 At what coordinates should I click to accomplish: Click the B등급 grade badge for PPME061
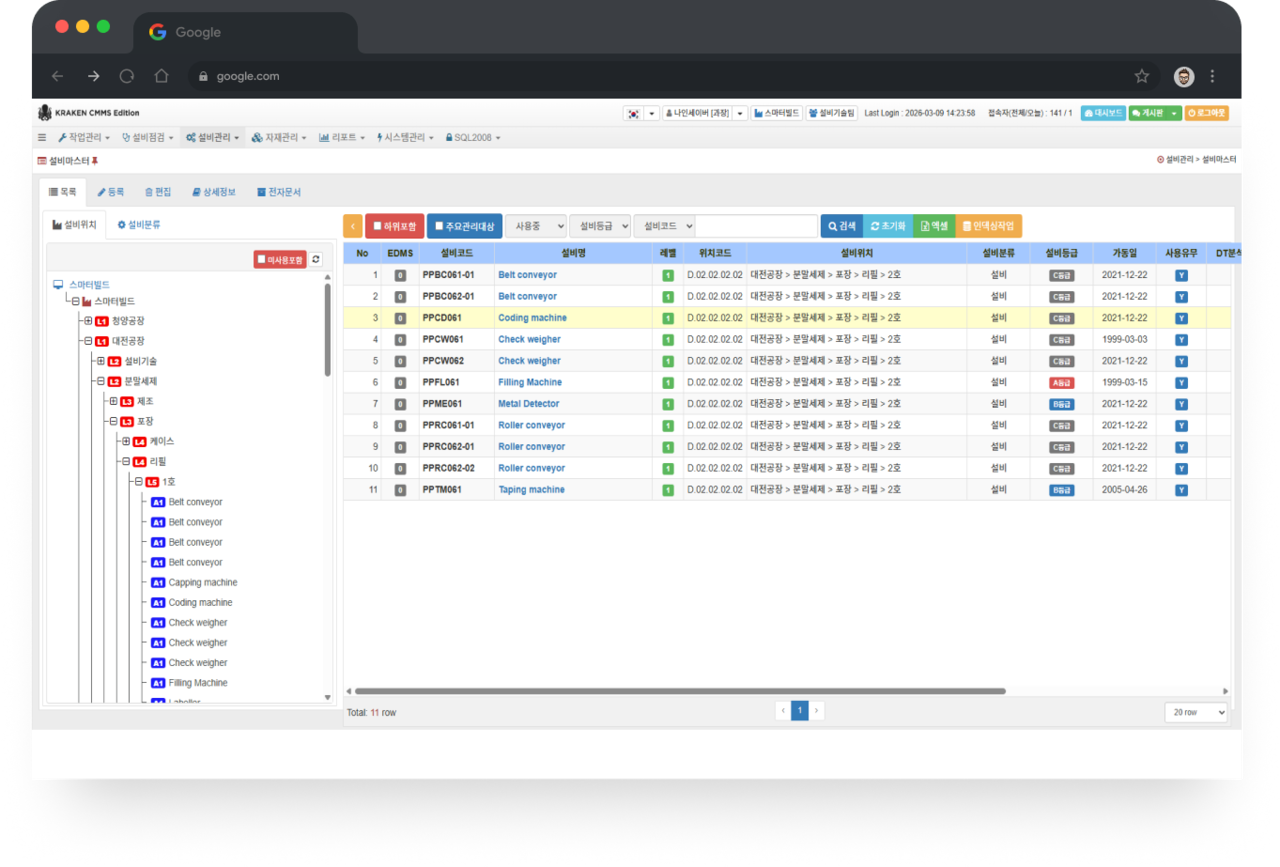pyautogui.click(x=1061, y=404)
